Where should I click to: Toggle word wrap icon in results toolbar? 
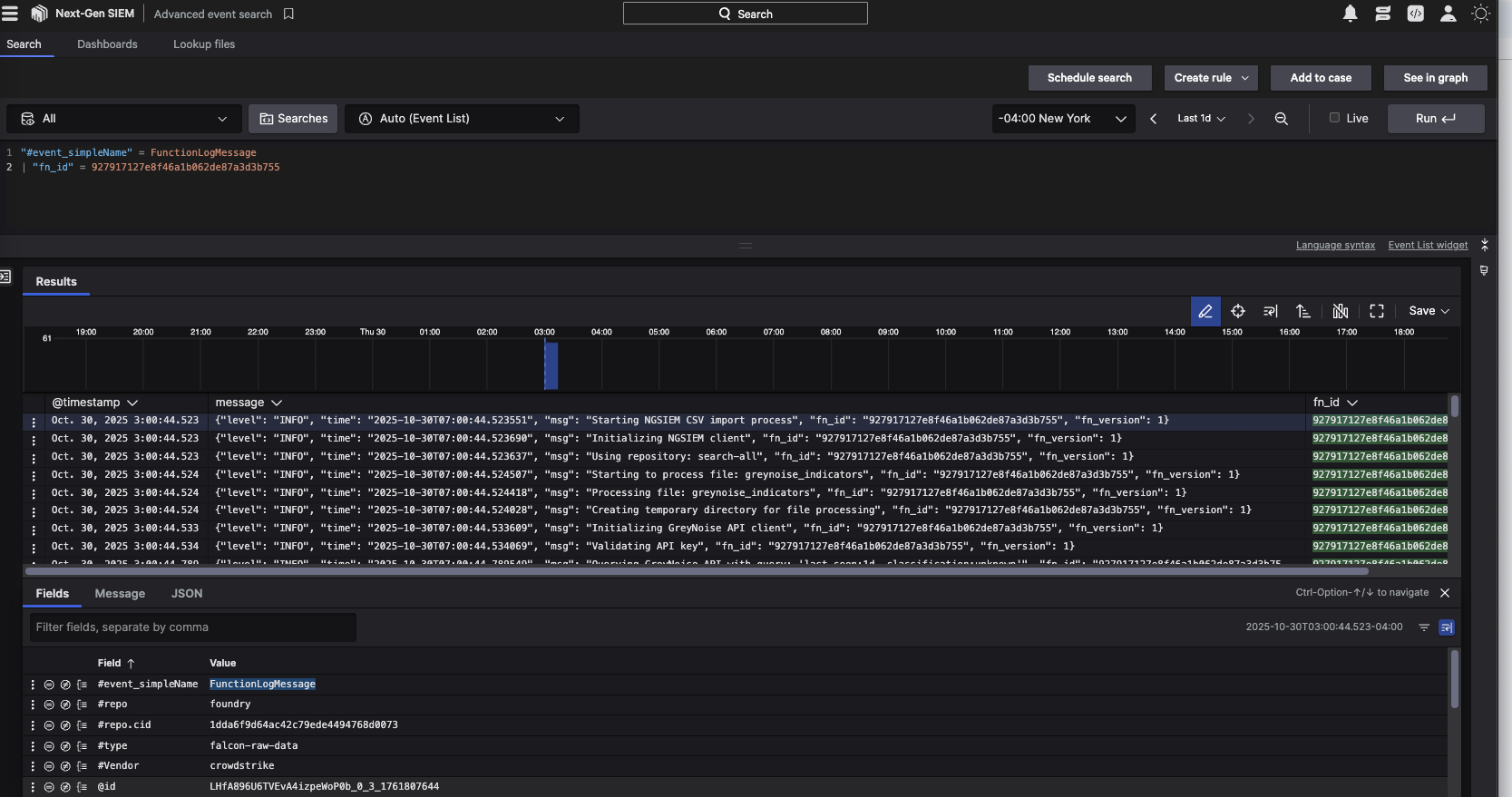(x=1270, y=311)
